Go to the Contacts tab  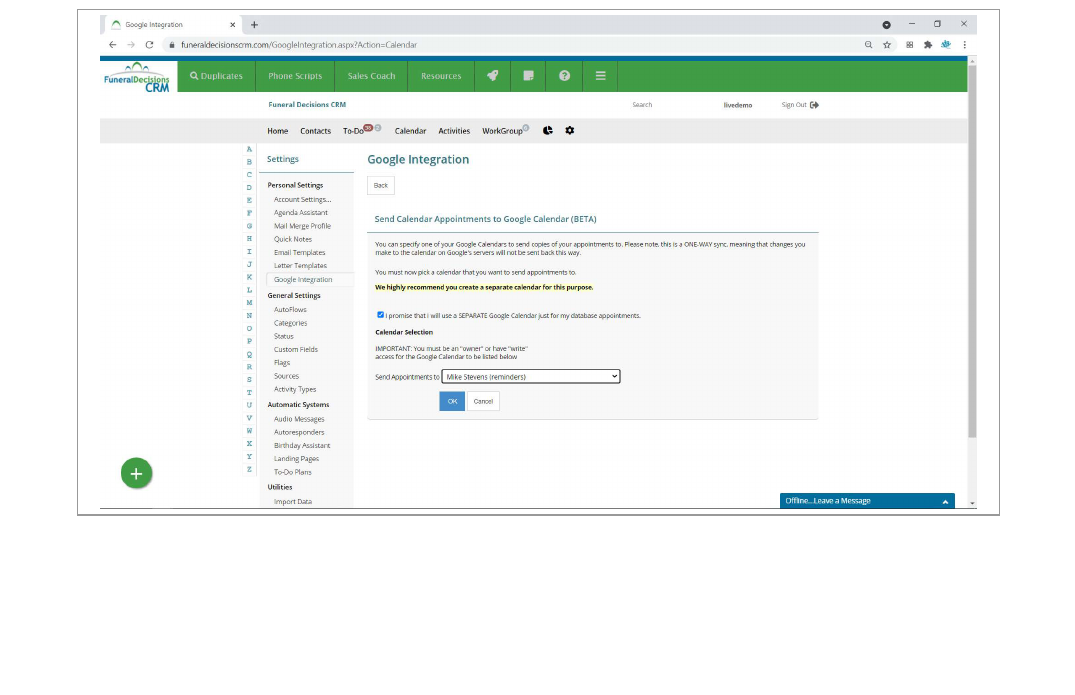point(315,131)
